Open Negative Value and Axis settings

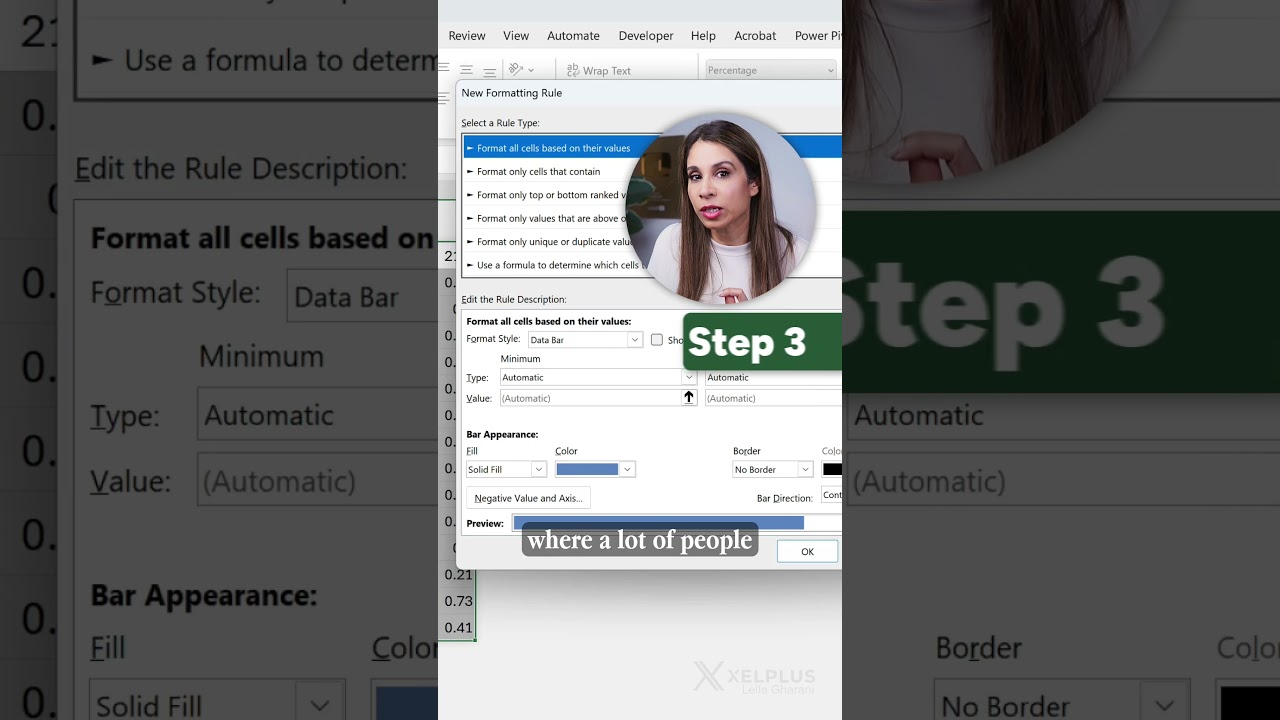(528, 497)
